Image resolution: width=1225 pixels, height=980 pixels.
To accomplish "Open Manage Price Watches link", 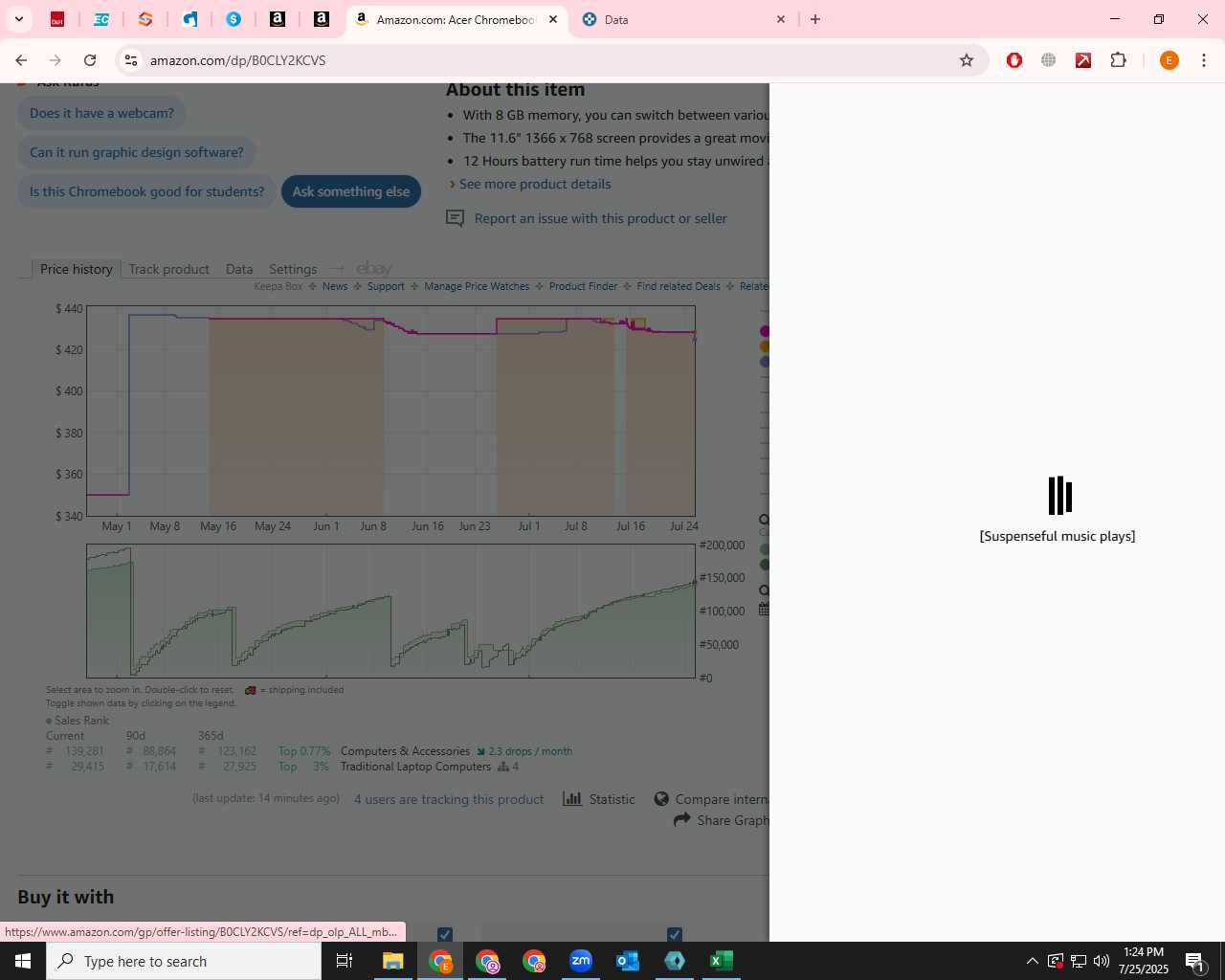I will coord(477,286).
